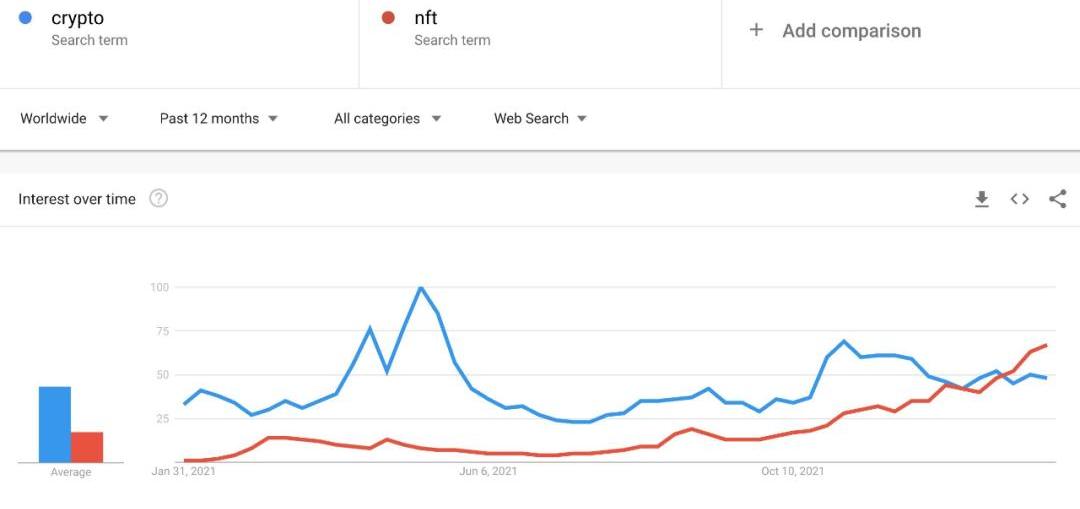Download the Interest over time chart data
The width and height of the screenshot is (1080, 509).
(982, 199)
